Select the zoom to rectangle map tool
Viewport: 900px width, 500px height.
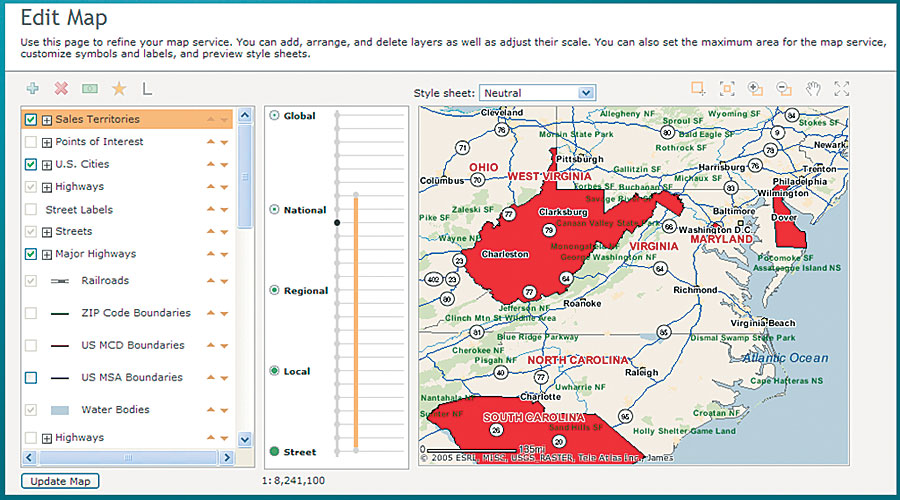(698, 88)
